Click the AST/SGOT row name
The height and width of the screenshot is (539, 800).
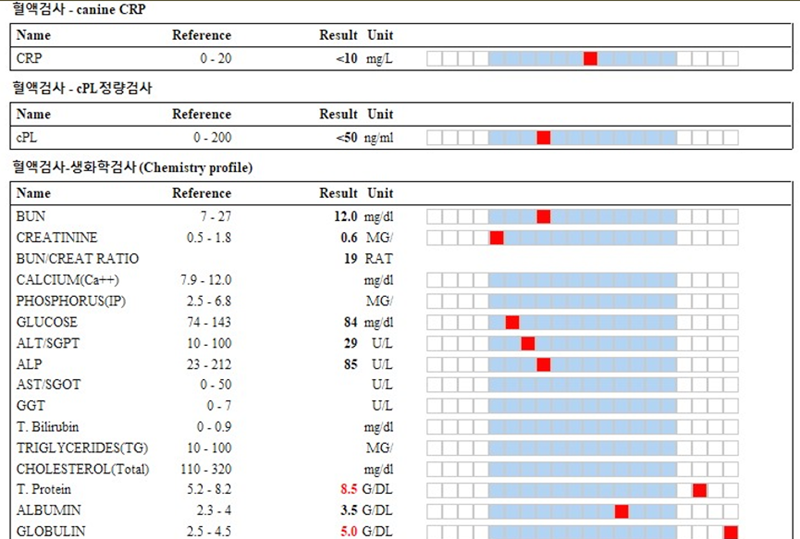pos(48,384)
